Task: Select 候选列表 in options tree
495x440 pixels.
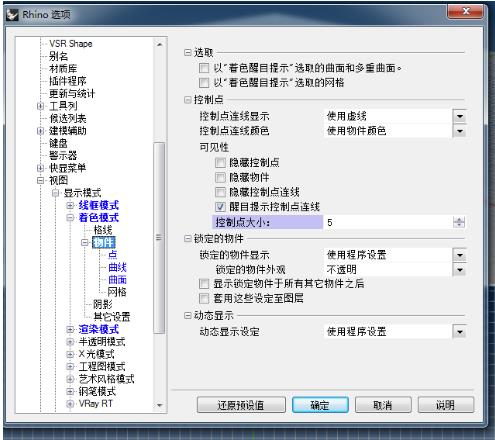Action: (68, 118)
